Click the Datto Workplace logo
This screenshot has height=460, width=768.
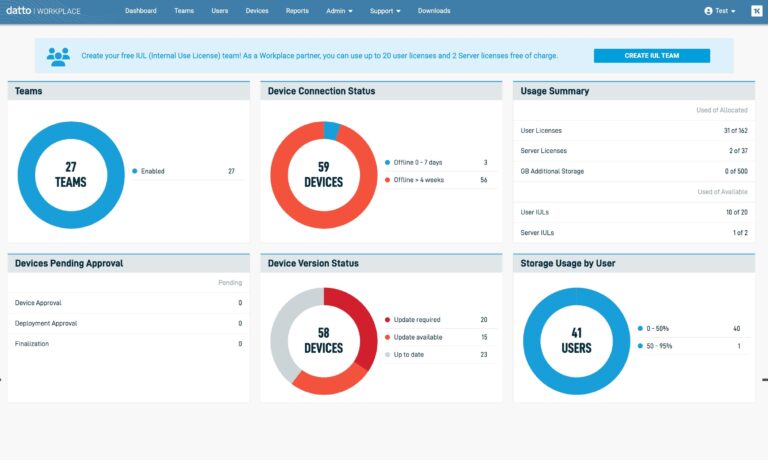point(45,11)
